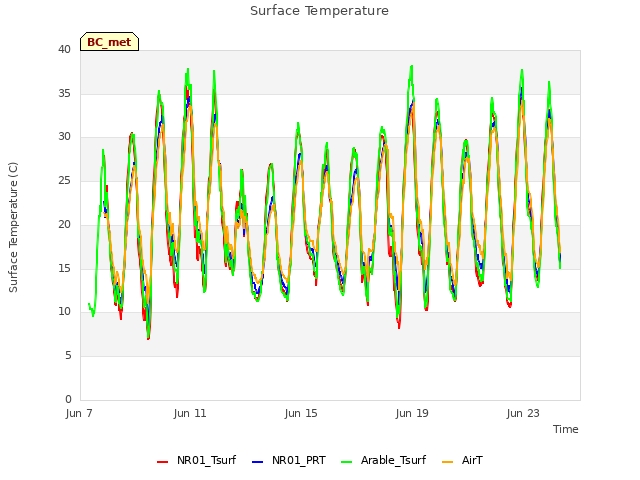Click the 35 y-axis tick label
The height and width of the screenshot is (480, 640).
click(64, 93)
